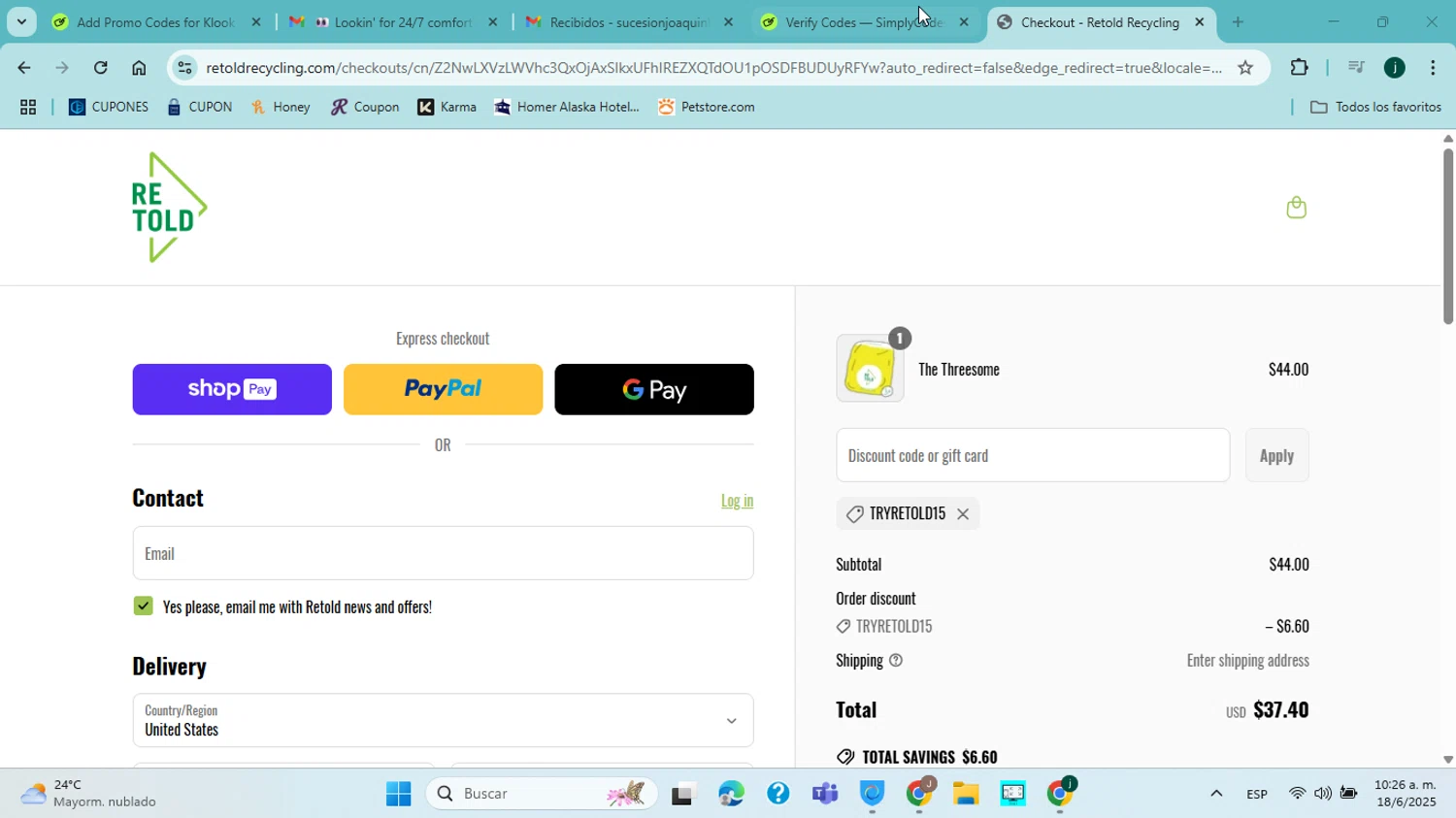Image resolution: width=1456 pixels, height=818 pixels.
Task: Close the Add Promo Codes for Klook tab
Action: [x=256, y=22]
